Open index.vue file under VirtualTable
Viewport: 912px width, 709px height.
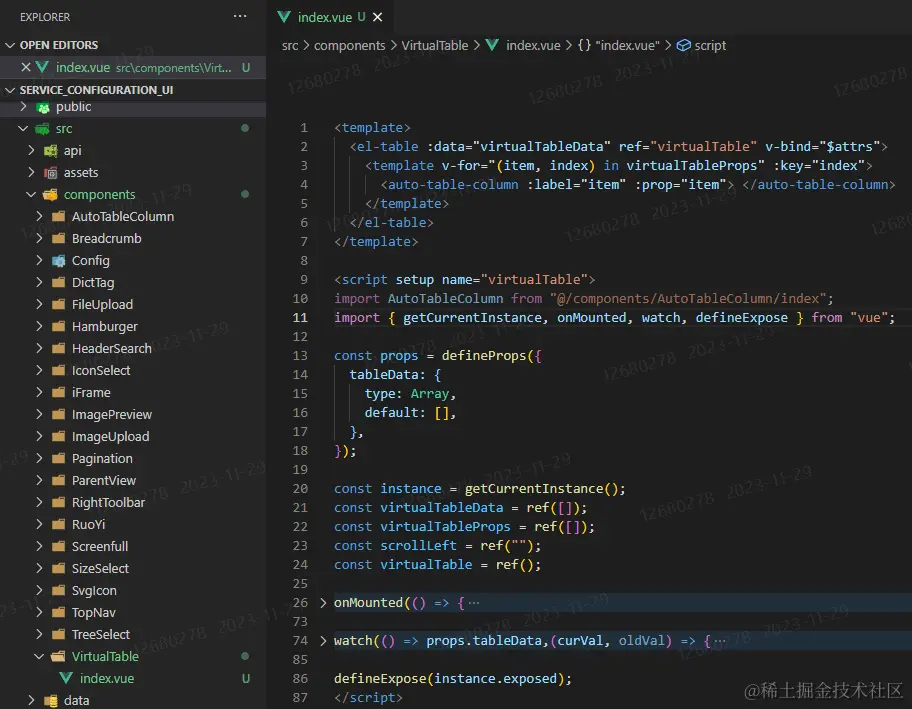pos(133,678)
